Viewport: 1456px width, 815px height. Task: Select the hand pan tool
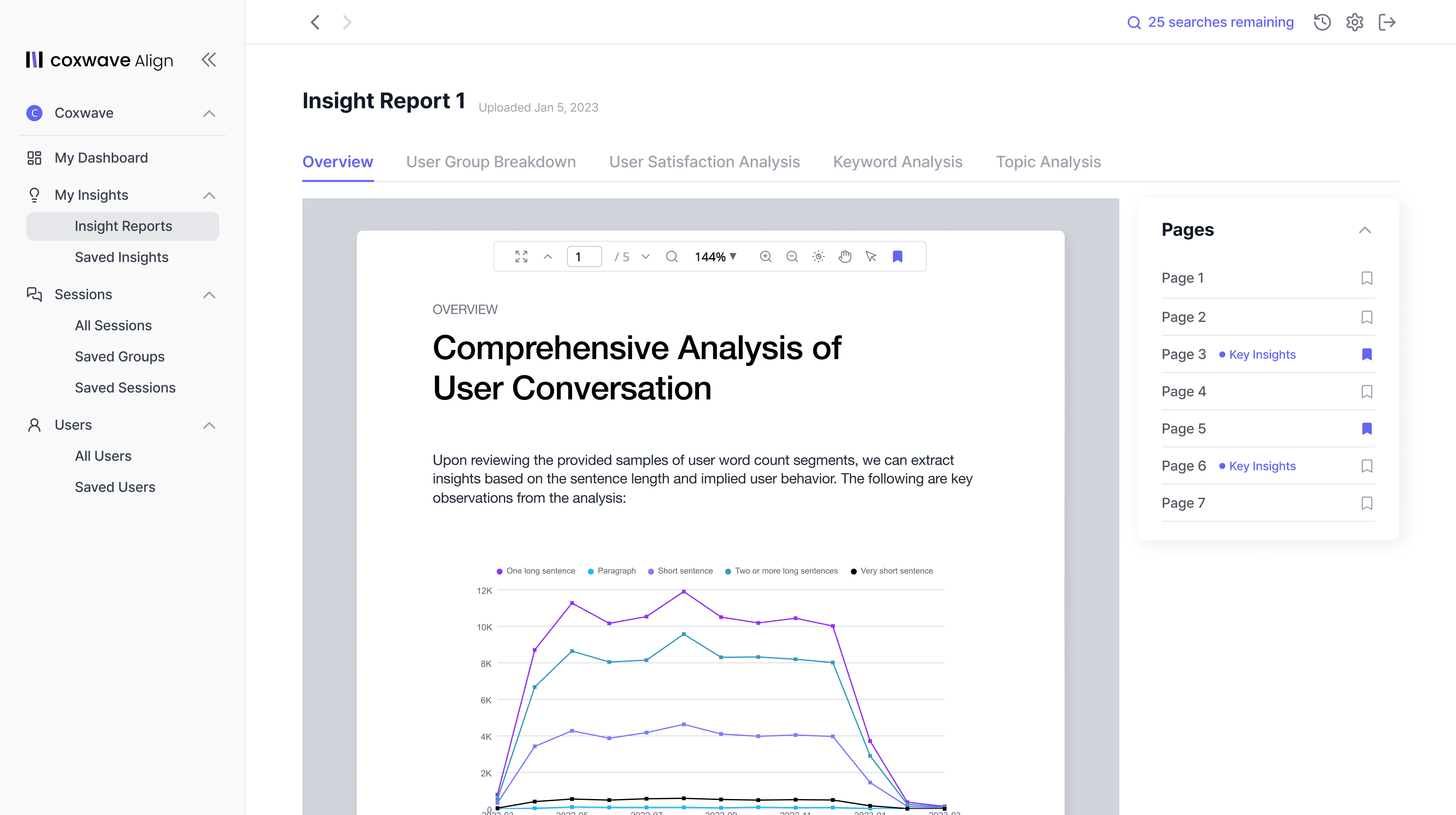pyautogui.click(x=845, y=256)
